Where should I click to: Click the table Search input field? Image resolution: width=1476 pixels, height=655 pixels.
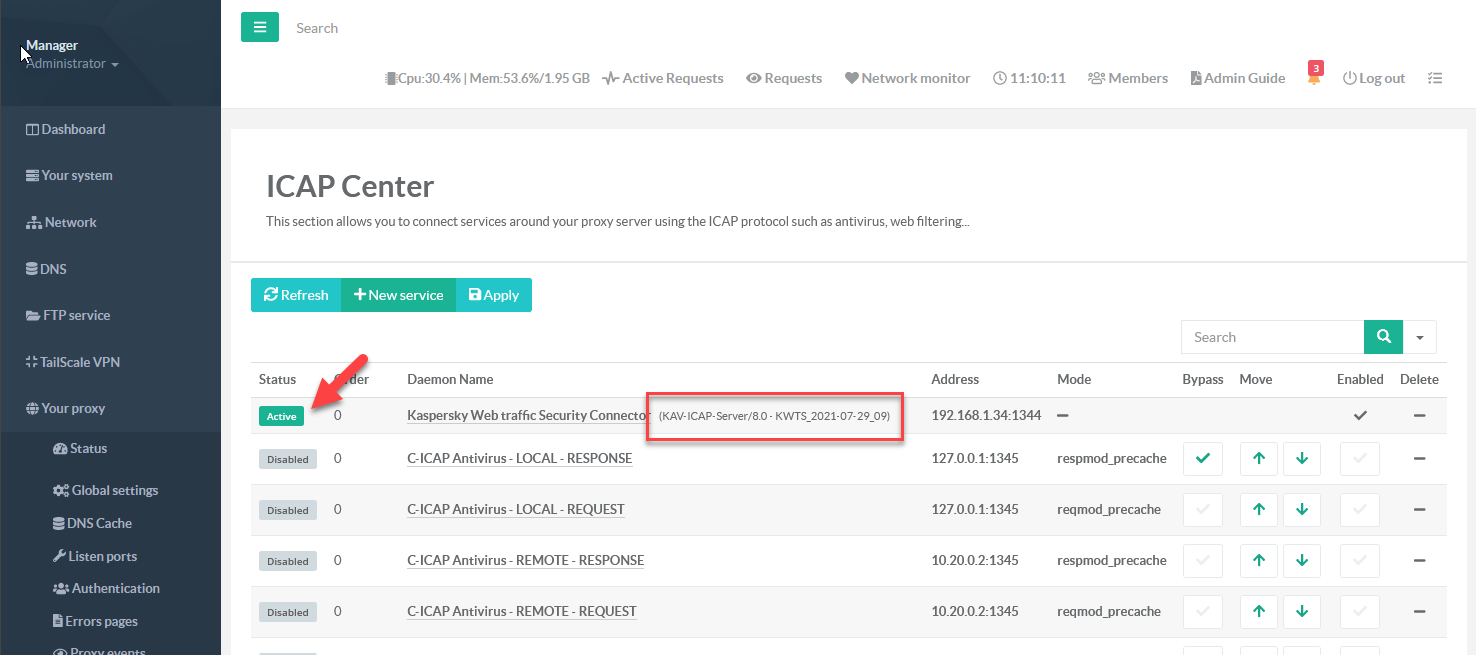(x=1272, y=337)
